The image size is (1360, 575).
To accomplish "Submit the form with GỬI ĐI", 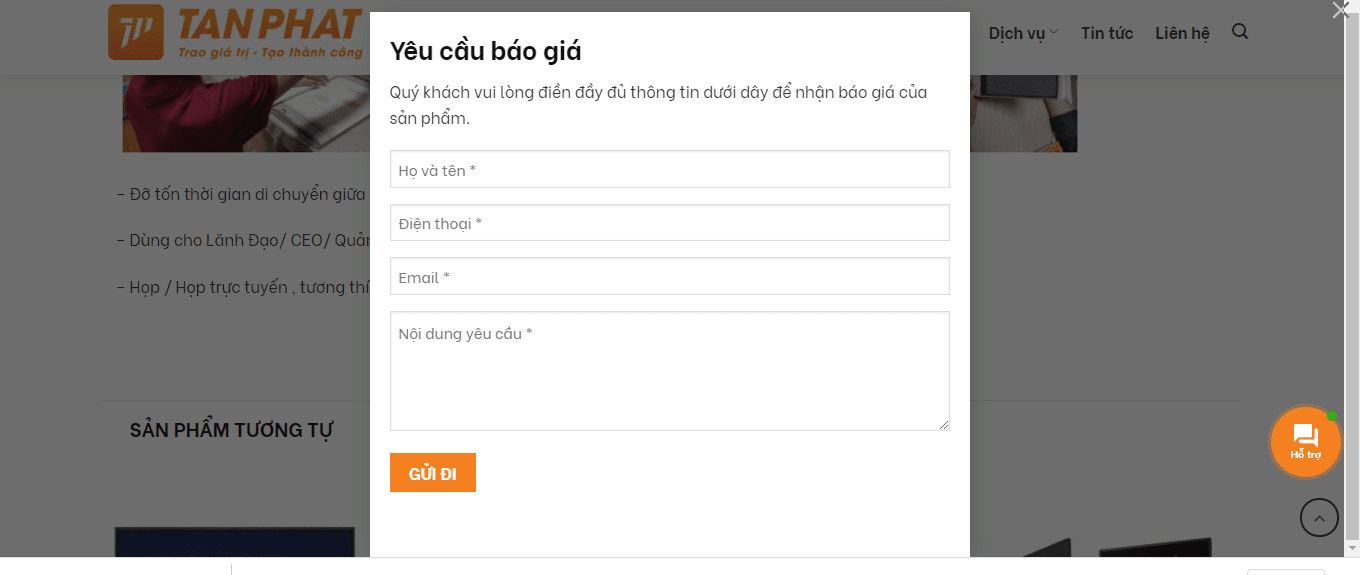I will coord(432,473).
